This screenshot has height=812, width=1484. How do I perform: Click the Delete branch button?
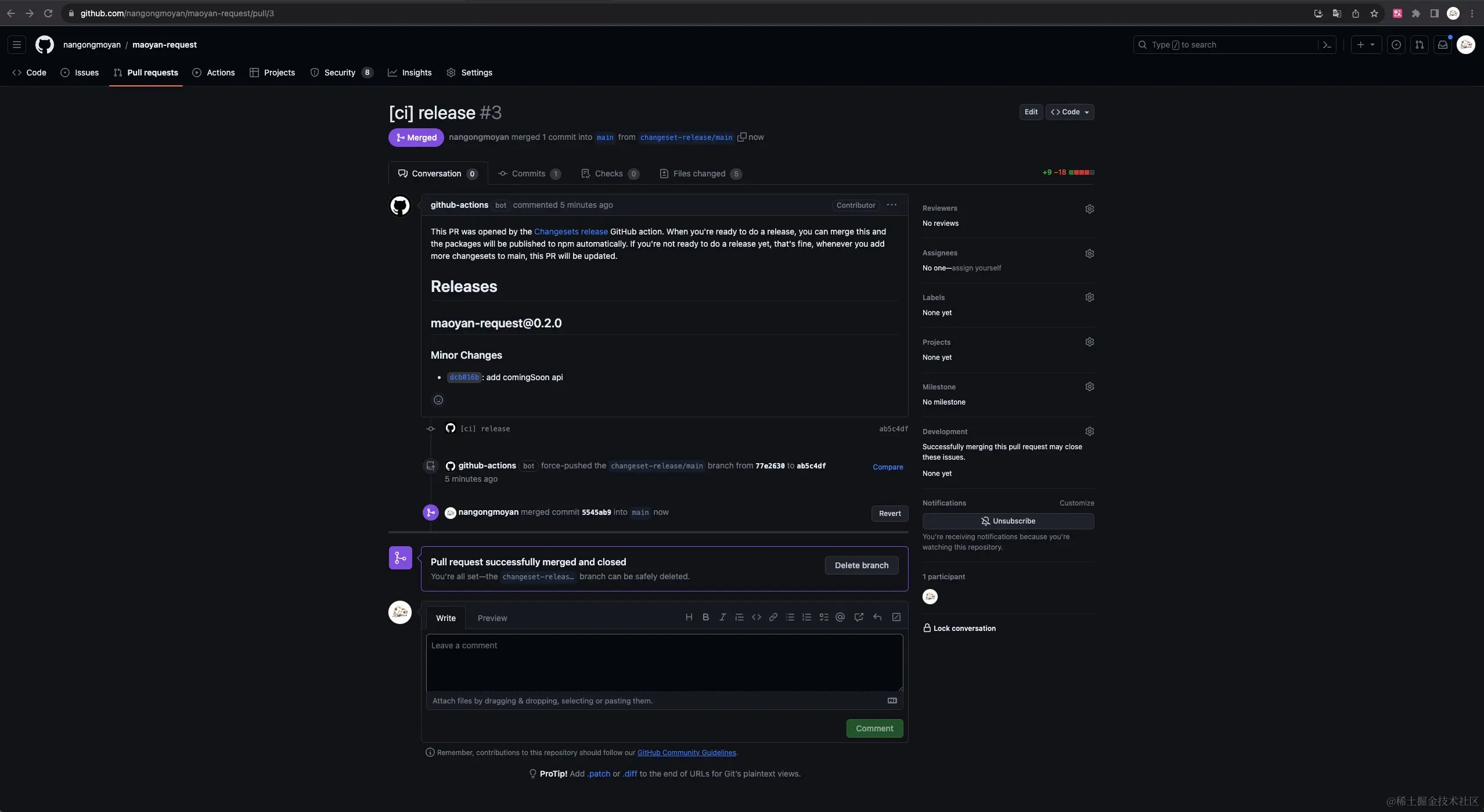coord(861,565)
